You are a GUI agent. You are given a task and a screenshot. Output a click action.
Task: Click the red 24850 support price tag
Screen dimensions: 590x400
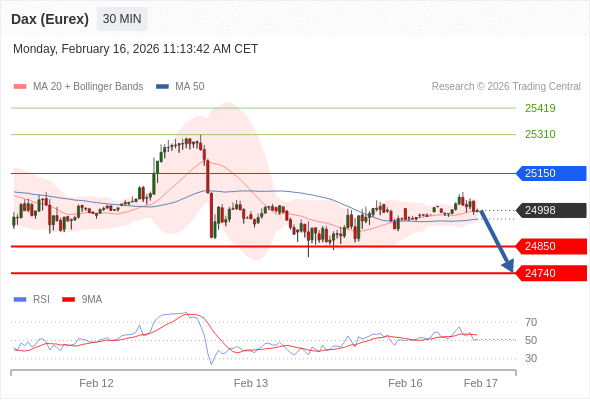pos(551,246)
